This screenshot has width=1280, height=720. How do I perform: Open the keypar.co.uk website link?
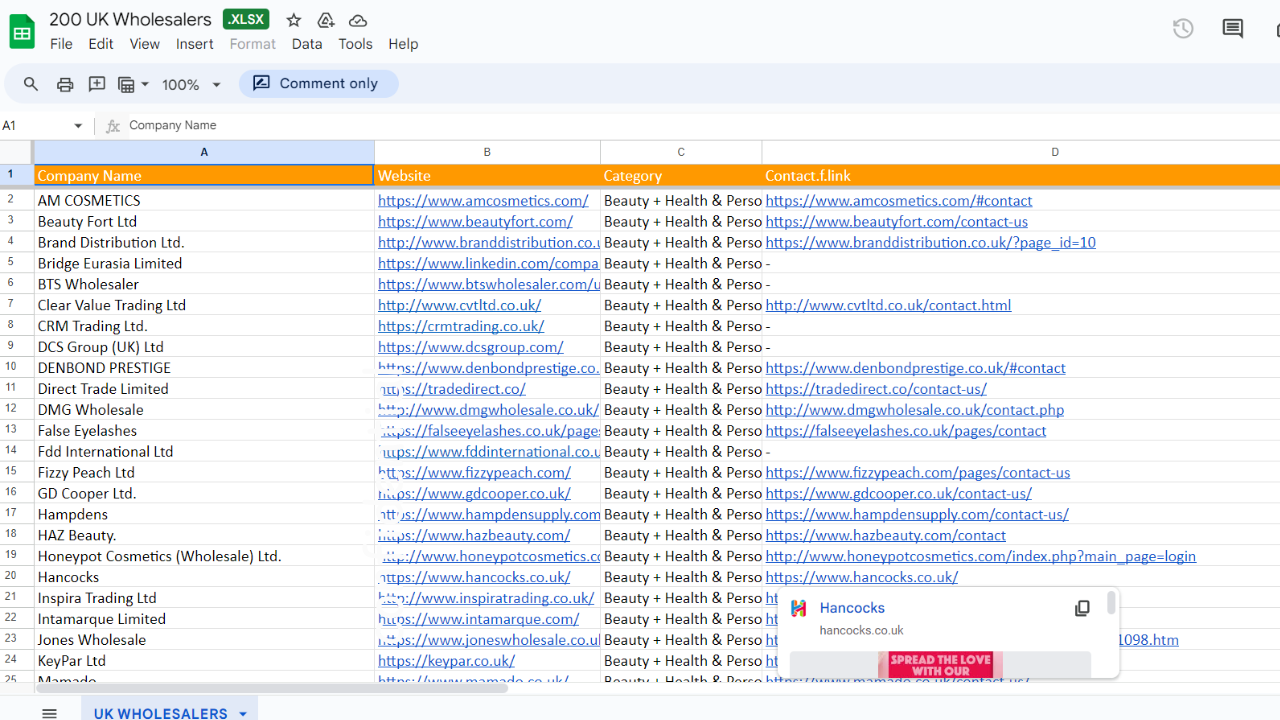click(x=446, y=661)
